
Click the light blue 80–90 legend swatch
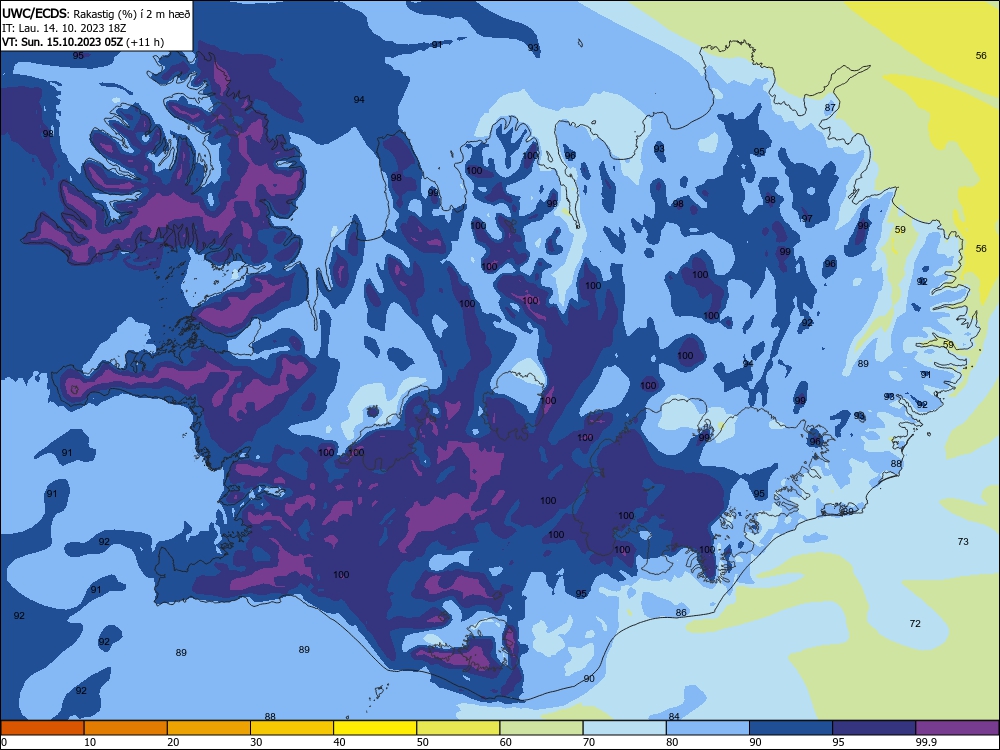[x=708, y=728]
